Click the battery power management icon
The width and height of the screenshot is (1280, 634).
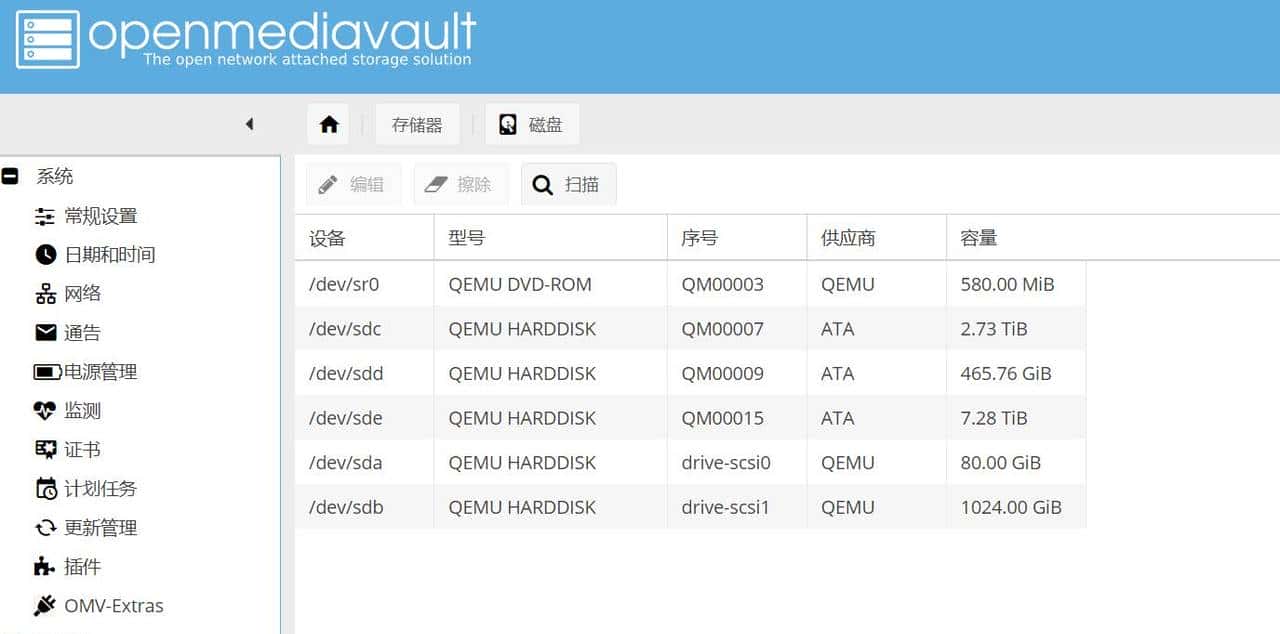click(47, 372)
